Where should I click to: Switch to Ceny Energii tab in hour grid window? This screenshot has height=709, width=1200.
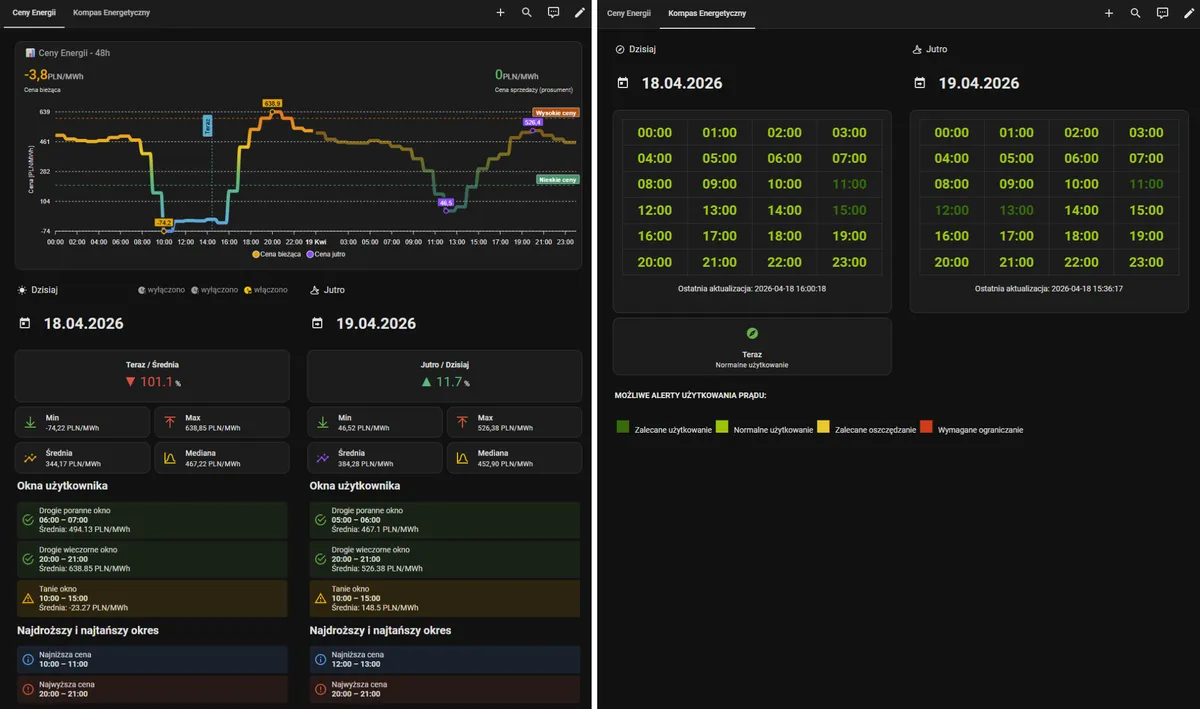click(x=629, y=13)
